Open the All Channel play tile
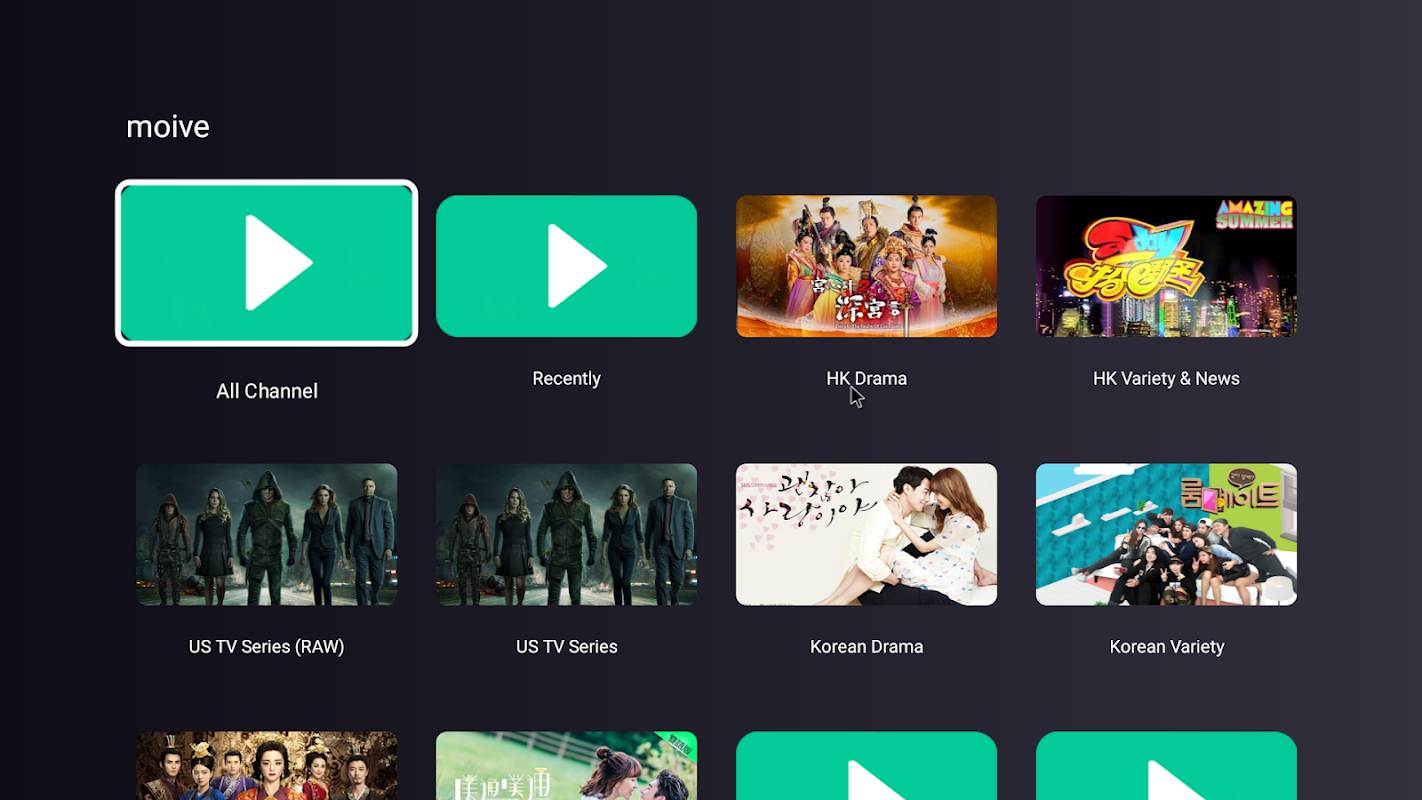1422x800 pixels. pos(266,263)
